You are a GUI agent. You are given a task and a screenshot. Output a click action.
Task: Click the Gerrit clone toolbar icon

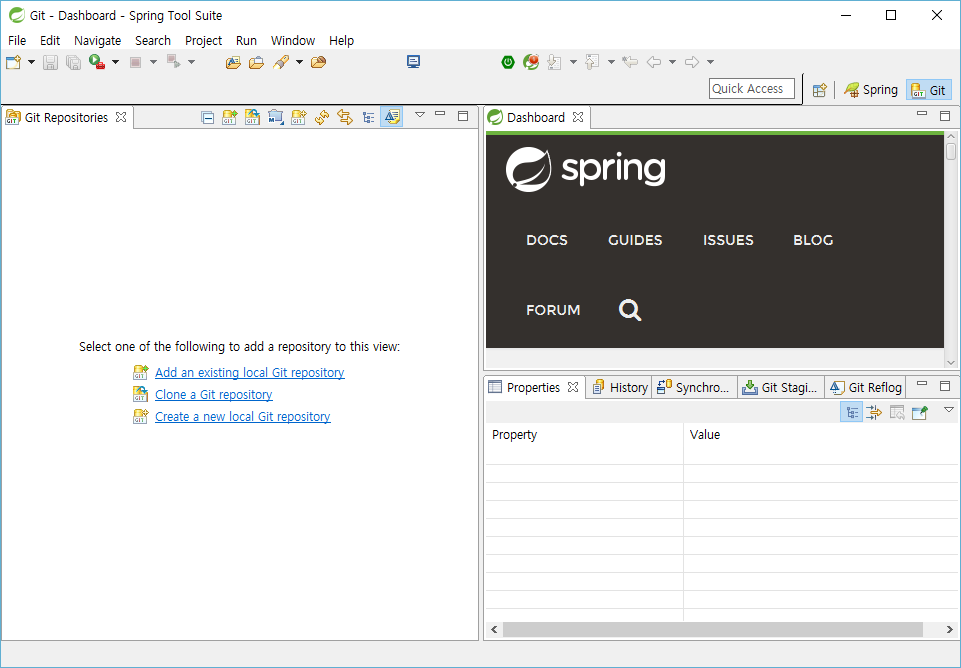click(276, 117)
